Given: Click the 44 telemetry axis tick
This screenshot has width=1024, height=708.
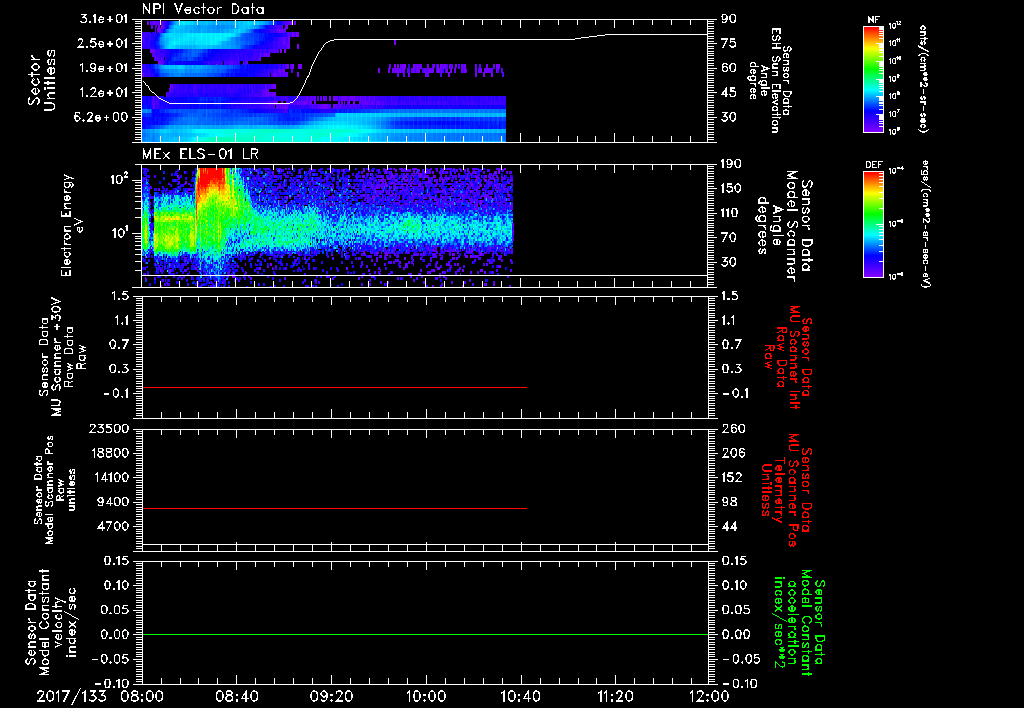Looking at the screenshot, I should (x=729, y=526).
